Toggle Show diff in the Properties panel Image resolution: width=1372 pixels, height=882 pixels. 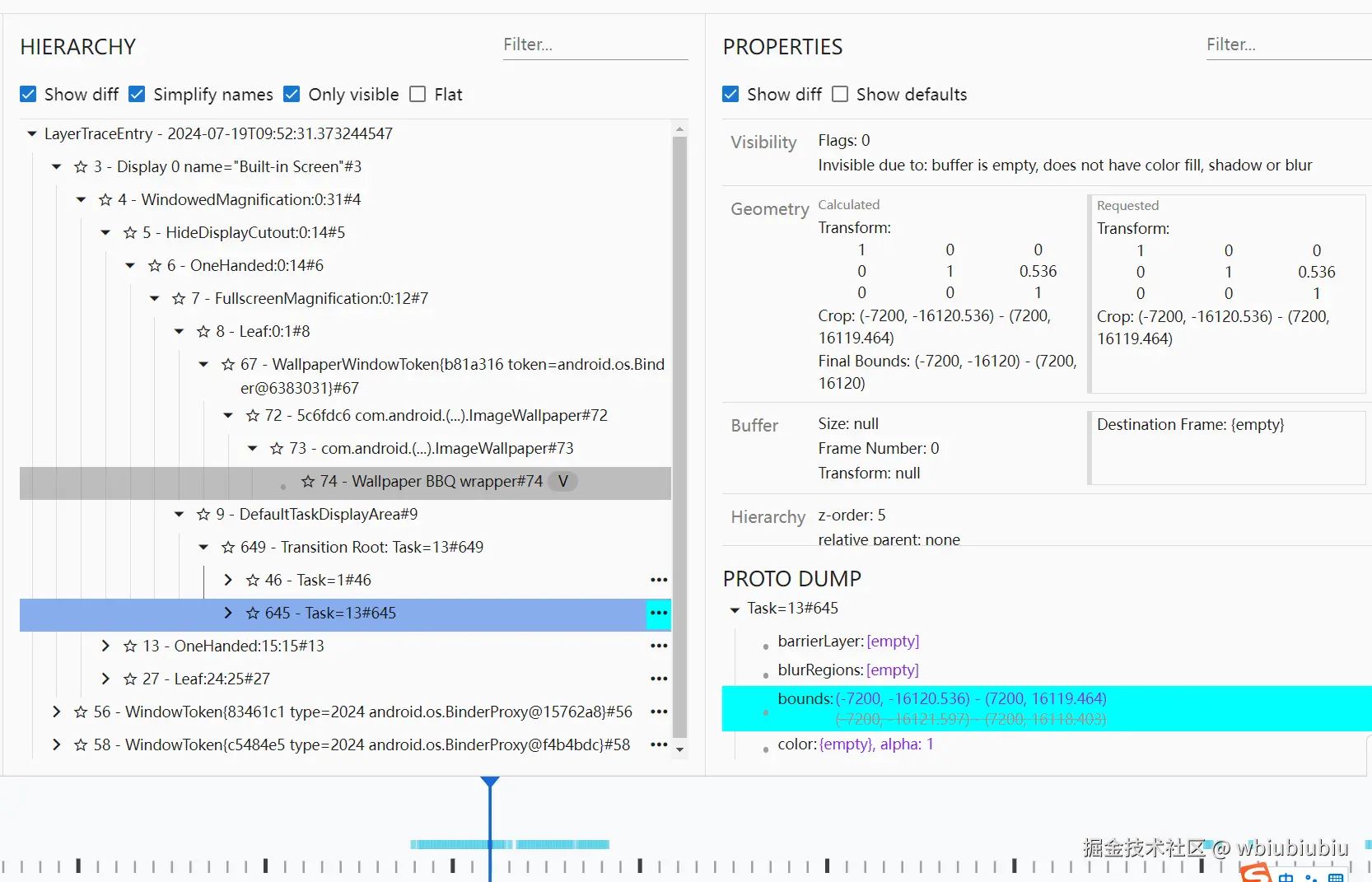tap(730, 94)
